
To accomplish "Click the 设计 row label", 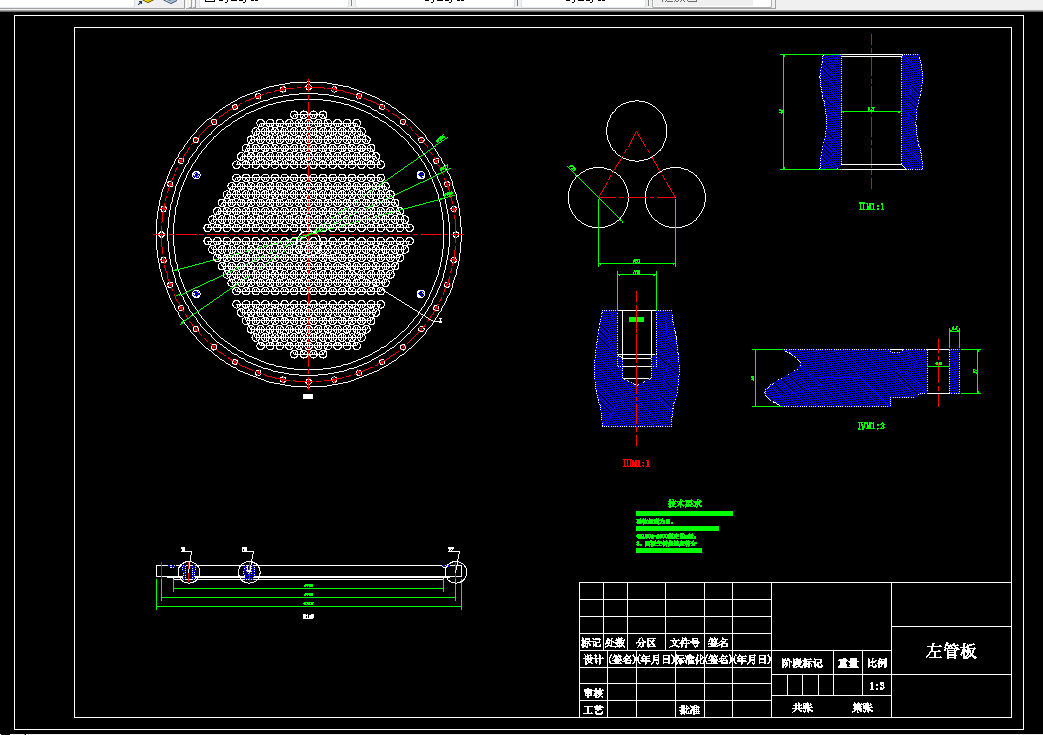I will coord(593,659).
